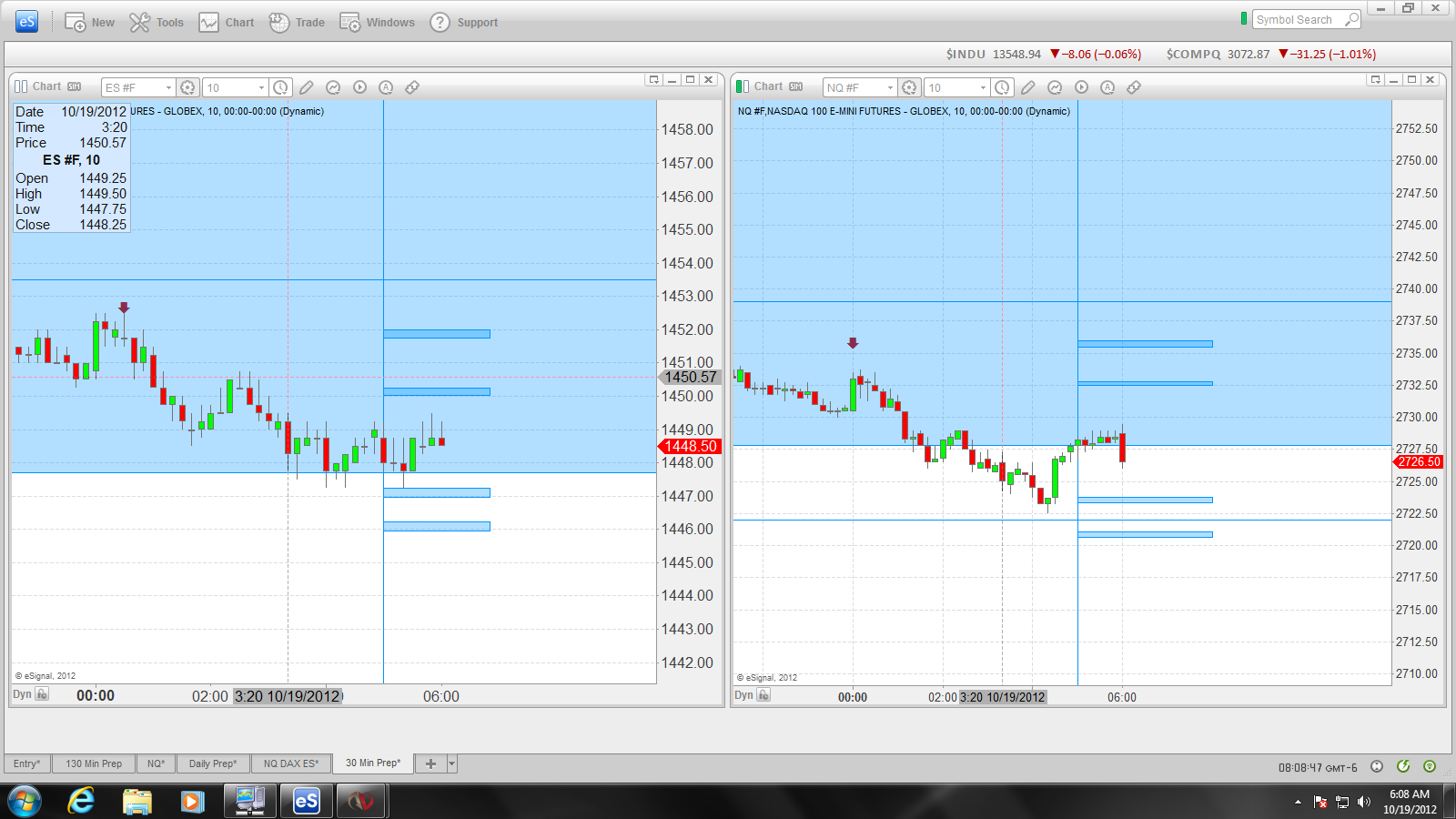Open the studies icon on NQ chart
The width and height of the screenshot is (1456, 819).
click(1055, 87)
